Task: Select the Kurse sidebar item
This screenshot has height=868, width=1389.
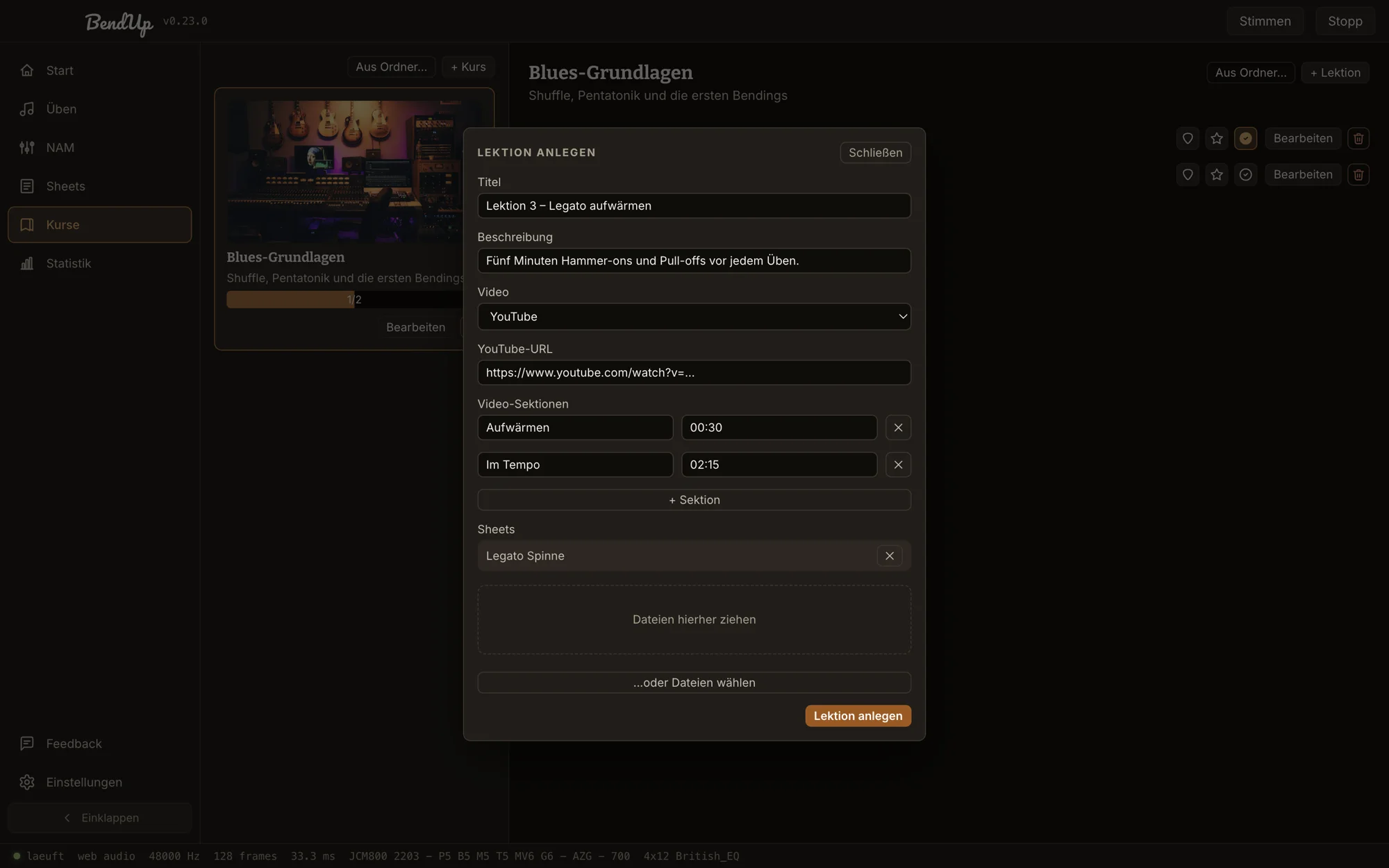Action: [99, 225]
